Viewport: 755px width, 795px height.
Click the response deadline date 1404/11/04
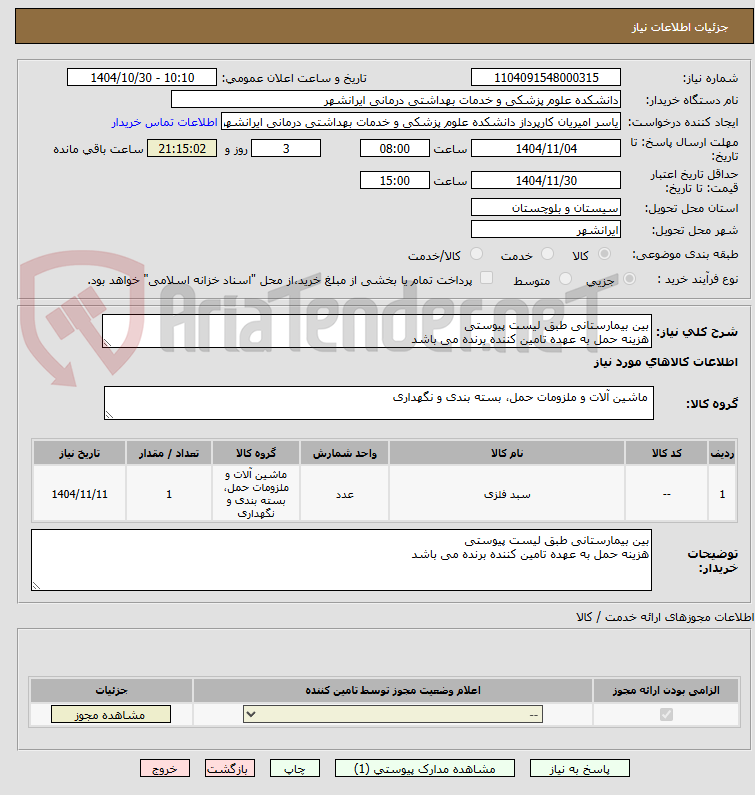[x=546, y=149]
